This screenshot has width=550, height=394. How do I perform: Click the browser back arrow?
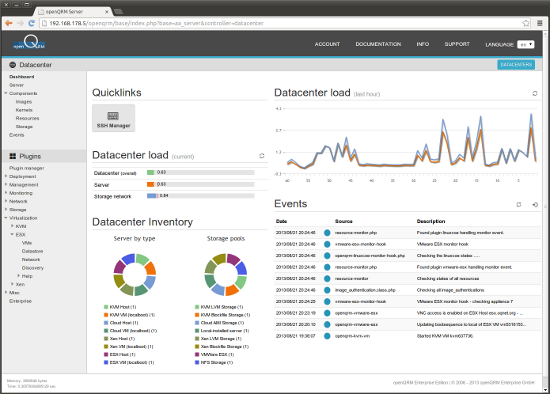(x=9, y=23)
